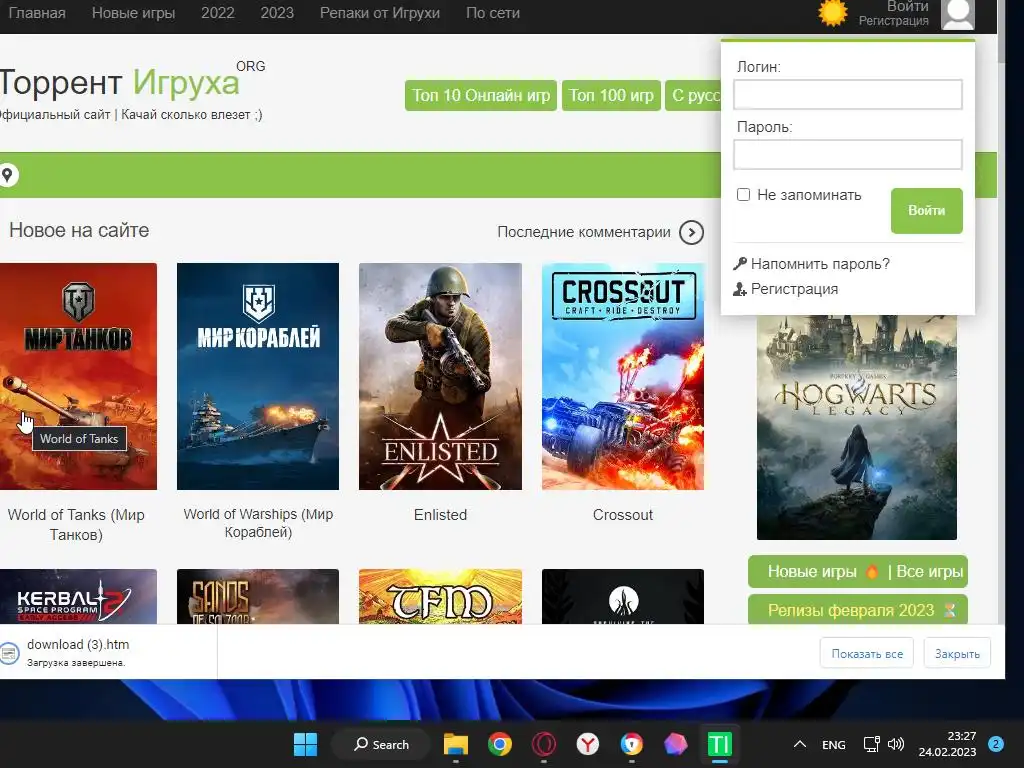Open notification badge in system tray
The image size is (1024, 768).
(996, 744)
